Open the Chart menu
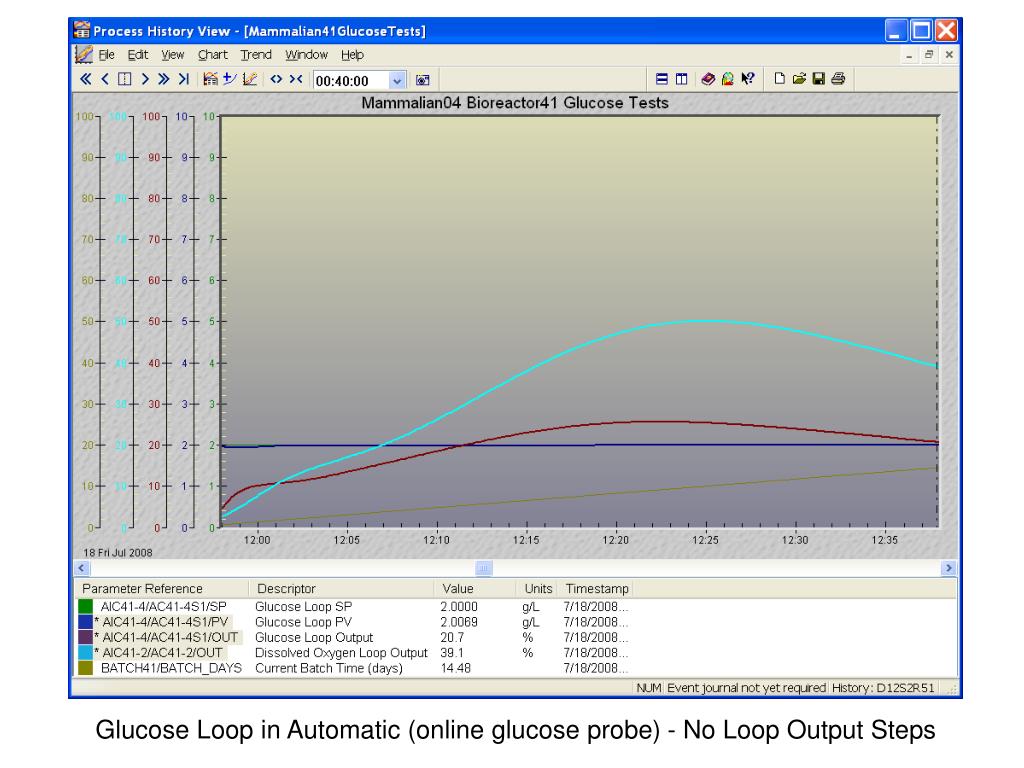The image size is (1024, 768). click(x=213, y=55)
